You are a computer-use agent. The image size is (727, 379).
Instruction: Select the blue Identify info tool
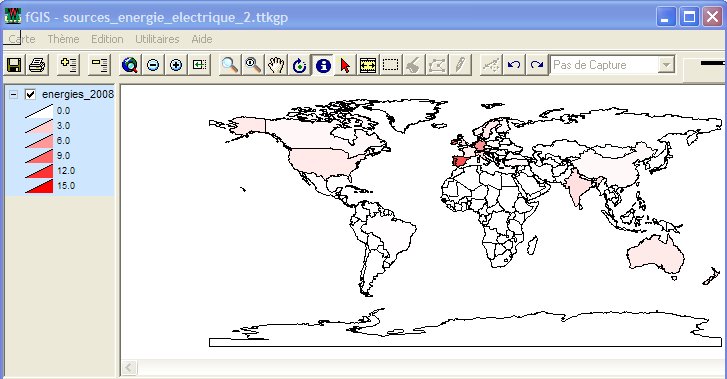(x=323, y=65)
